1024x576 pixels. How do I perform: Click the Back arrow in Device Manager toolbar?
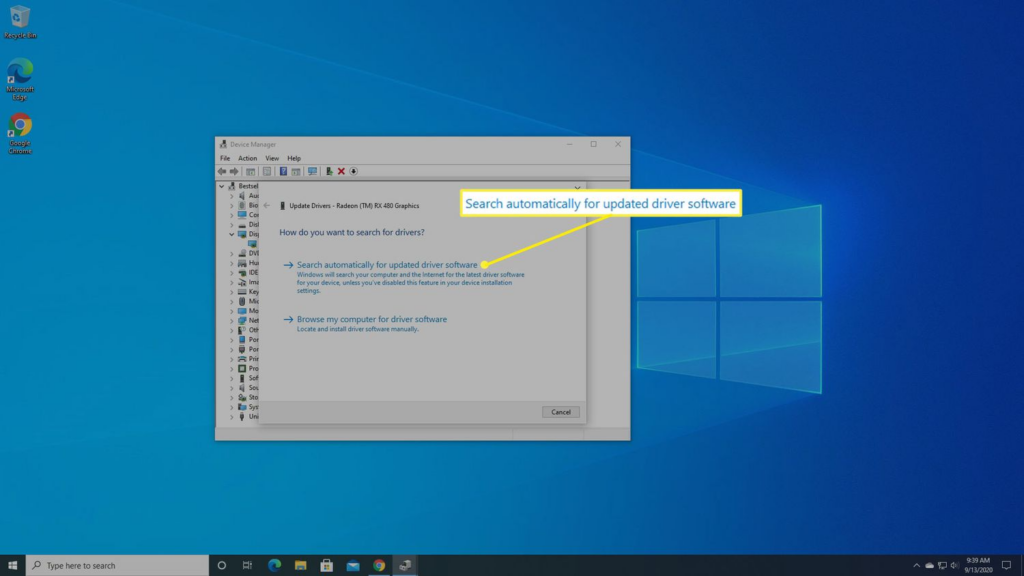tap(222, 171)
